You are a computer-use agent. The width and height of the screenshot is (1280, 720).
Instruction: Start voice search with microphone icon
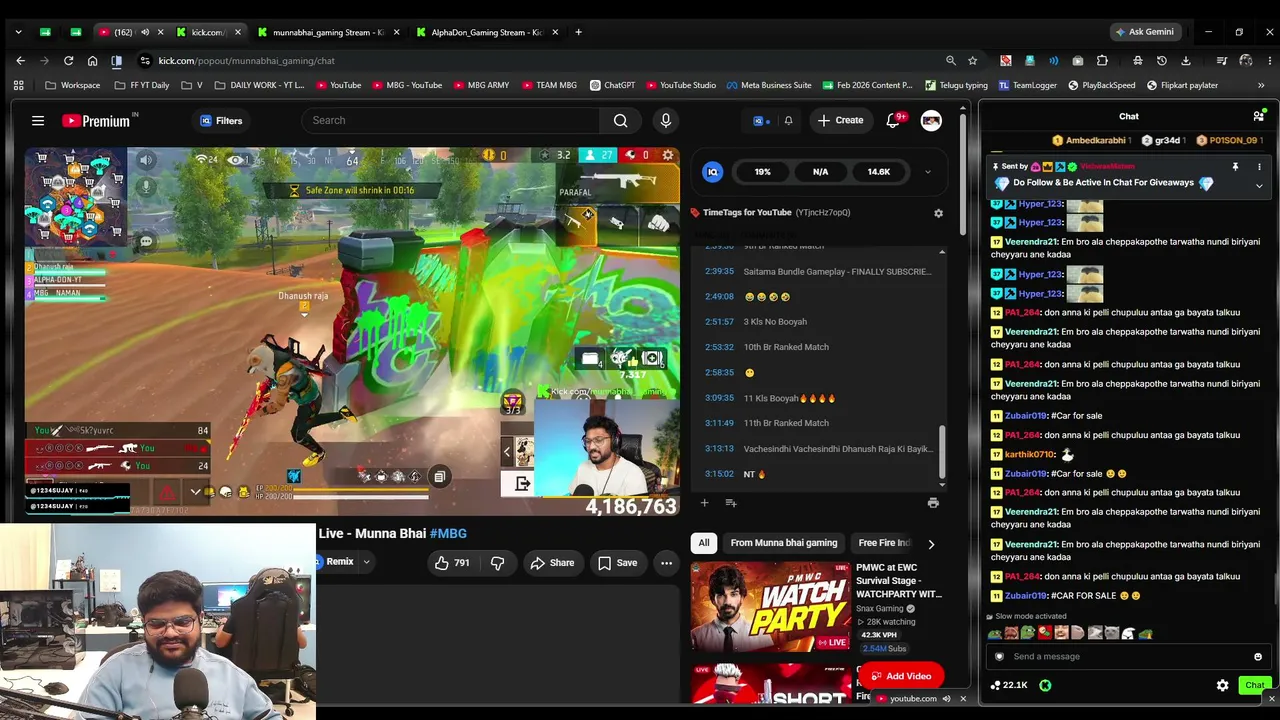(x=666, y=121)
